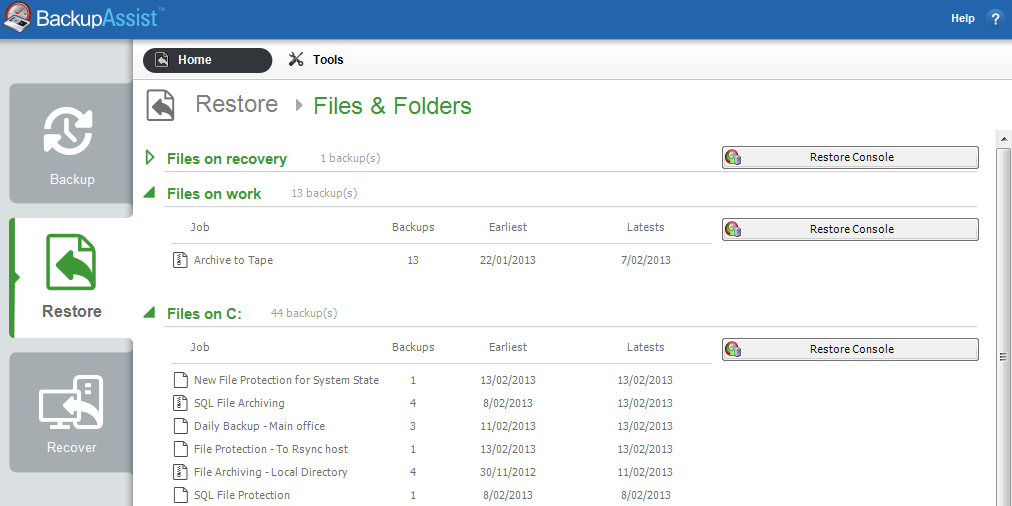Open Restore Console for Files on C:
The image size is (1012, 506).
pos(850,349)
